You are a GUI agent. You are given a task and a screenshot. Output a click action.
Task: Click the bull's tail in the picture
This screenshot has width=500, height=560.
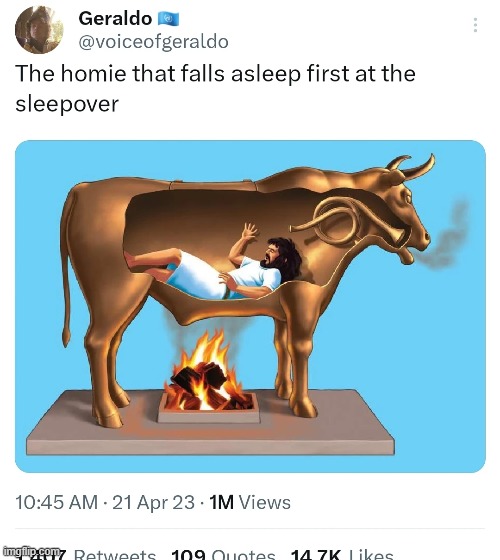point(68,266)
